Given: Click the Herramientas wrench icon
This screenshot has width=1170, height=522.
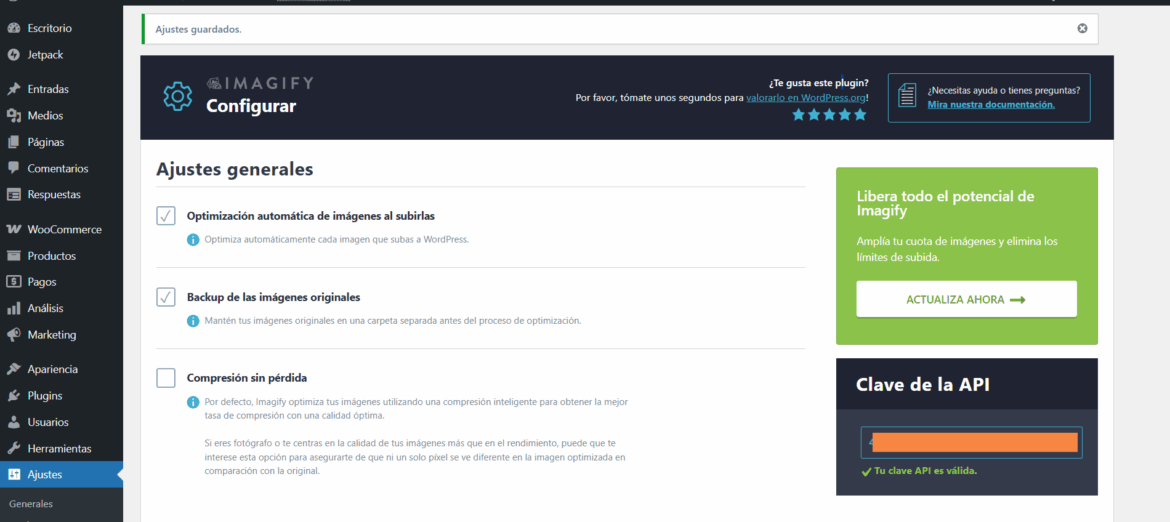Looking at the screenshot, I should click(13, 449).
